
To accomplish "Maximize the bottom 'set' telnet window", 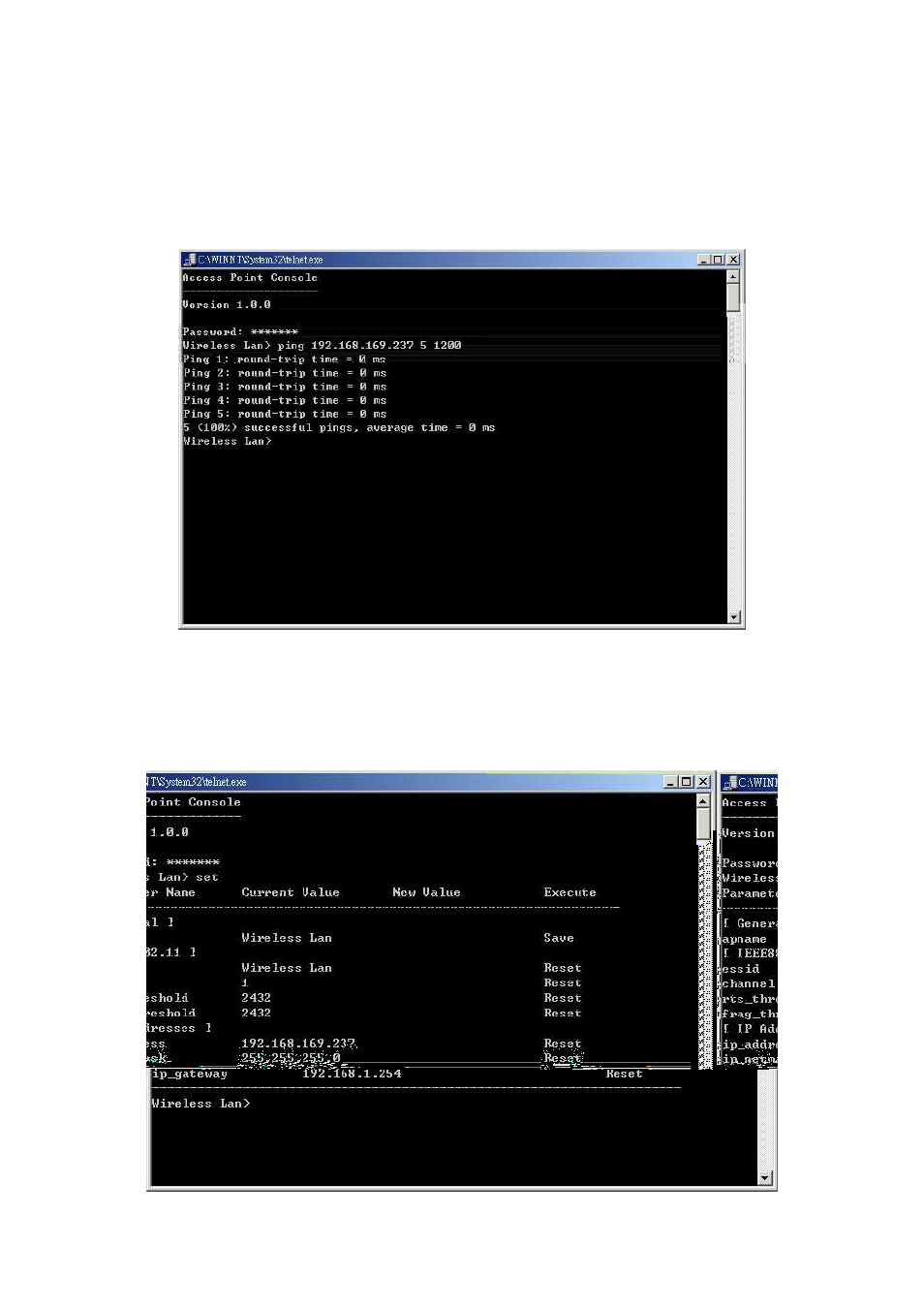I will pos(686,782).
